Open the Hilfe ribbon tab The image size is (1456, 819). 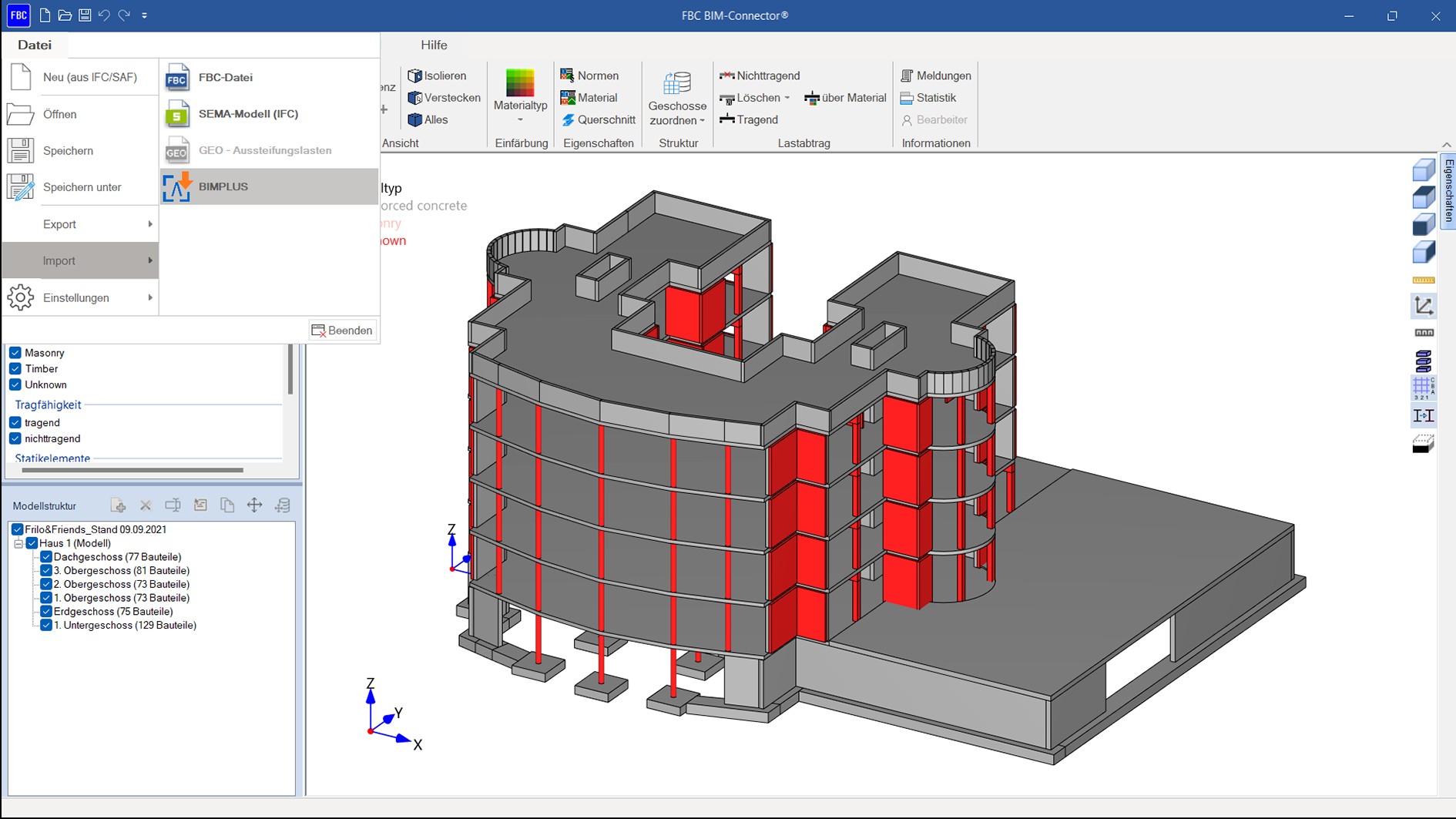434,45
